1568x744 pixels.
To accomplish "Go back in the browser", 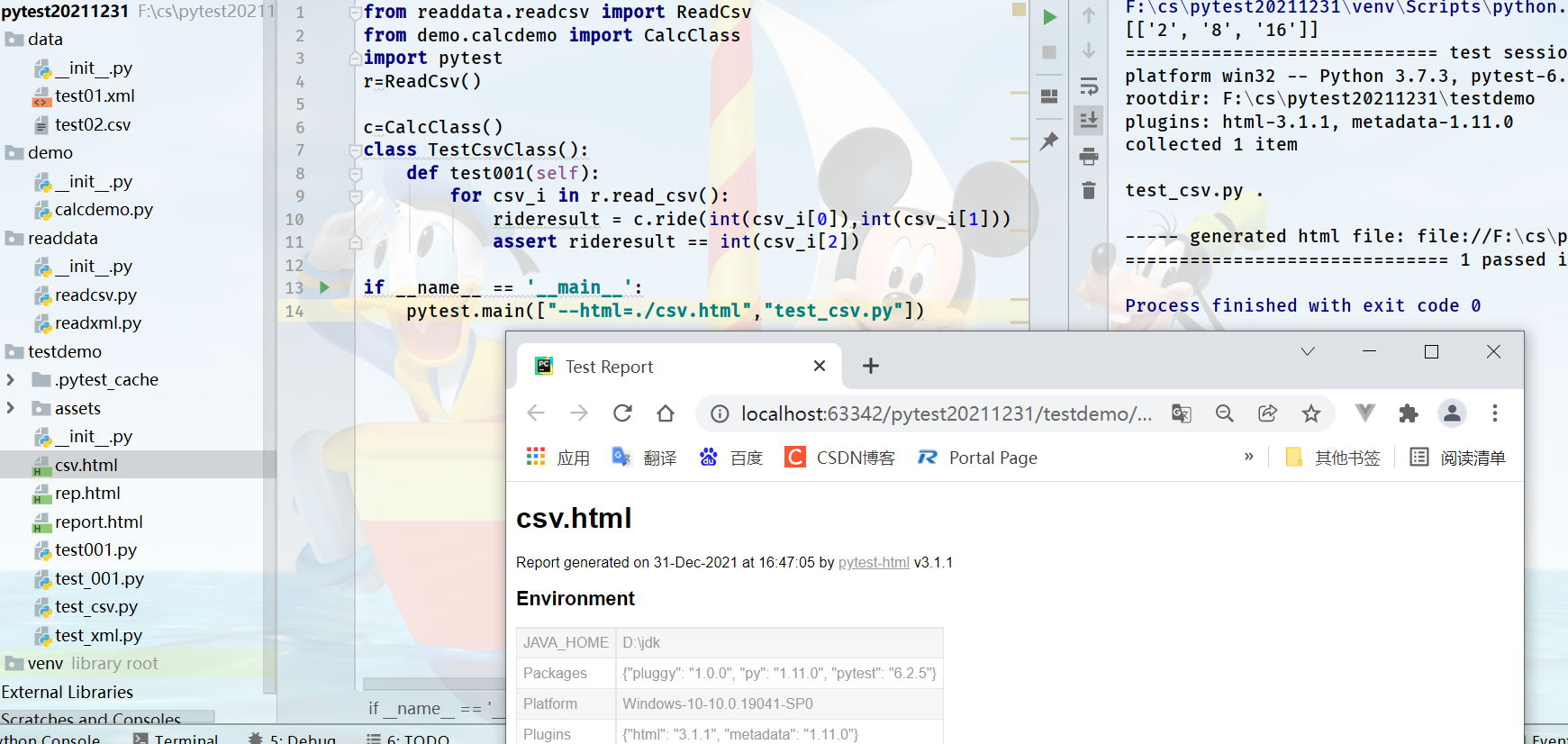I will coord(536,413).
